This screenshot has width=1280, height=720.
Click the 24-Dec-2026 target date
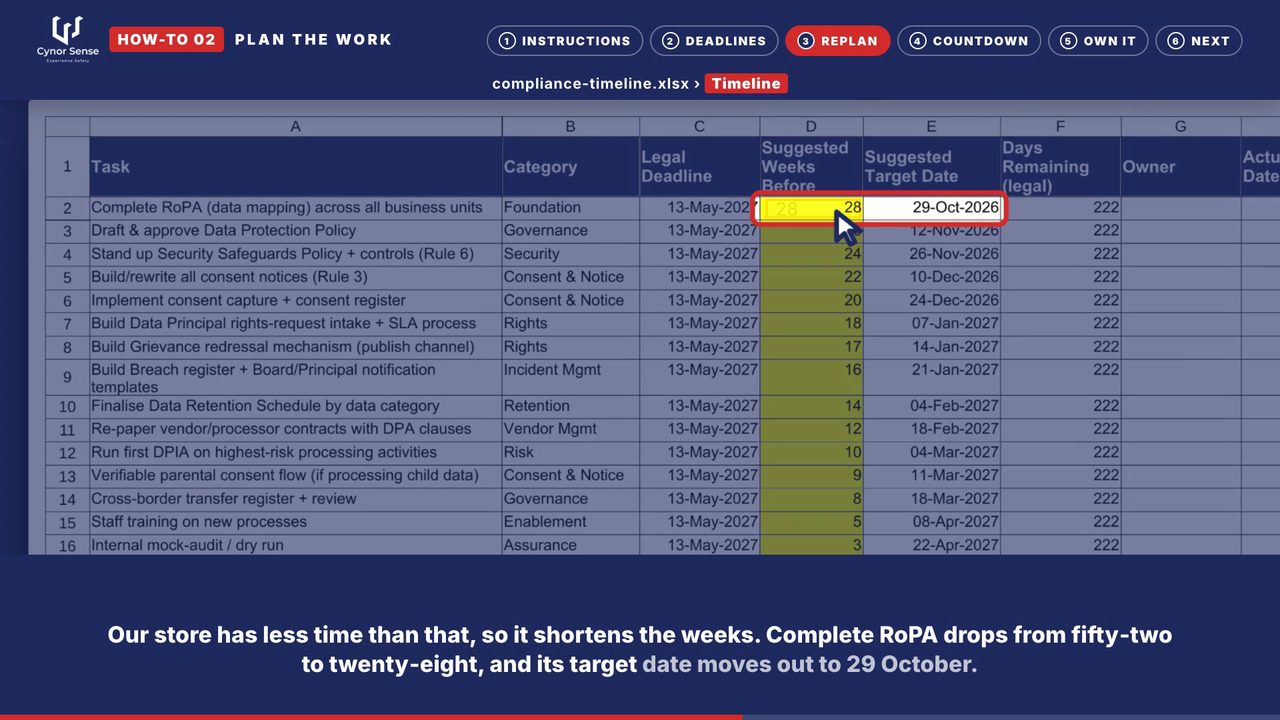931,300
